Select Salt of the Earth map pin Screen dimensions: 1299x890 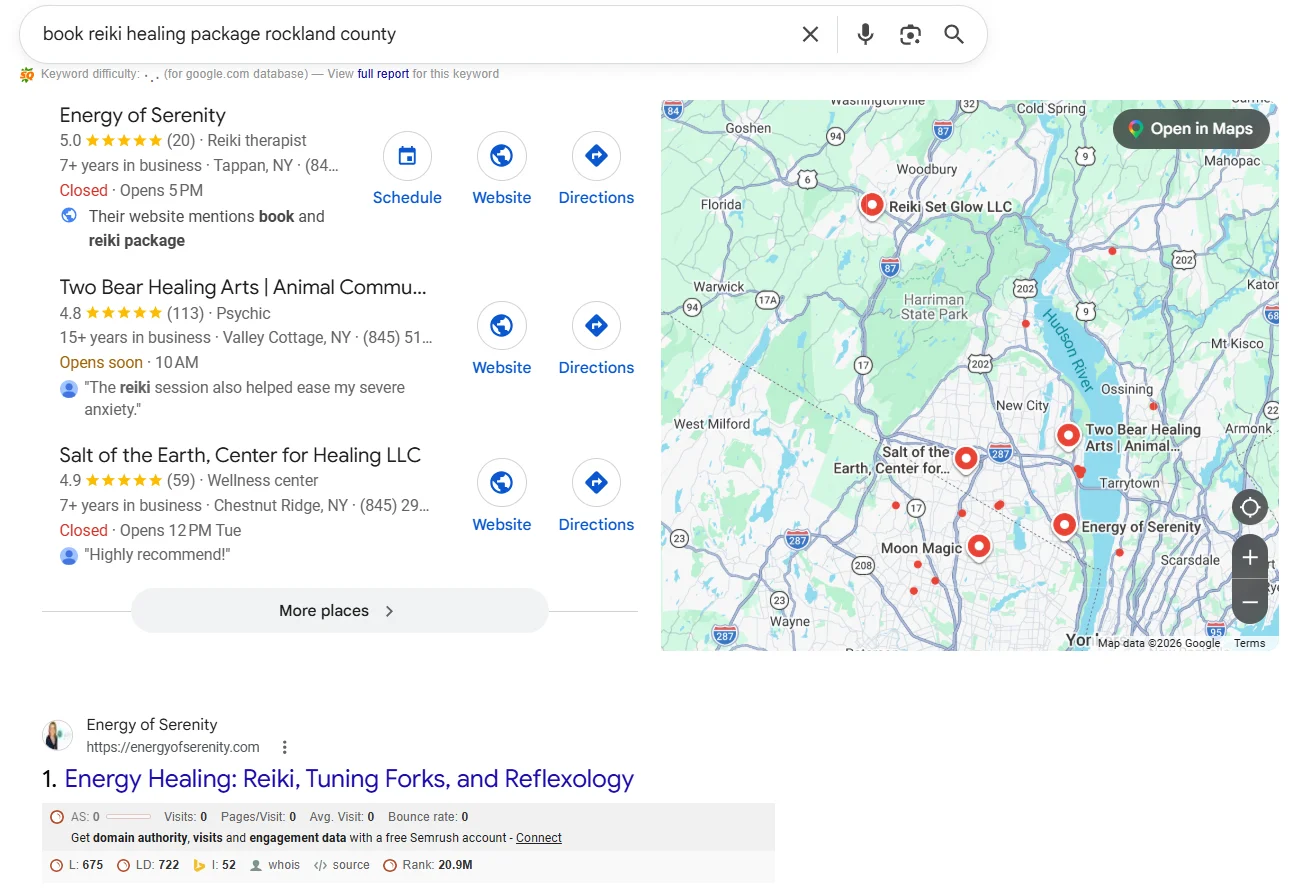point(965,459)
